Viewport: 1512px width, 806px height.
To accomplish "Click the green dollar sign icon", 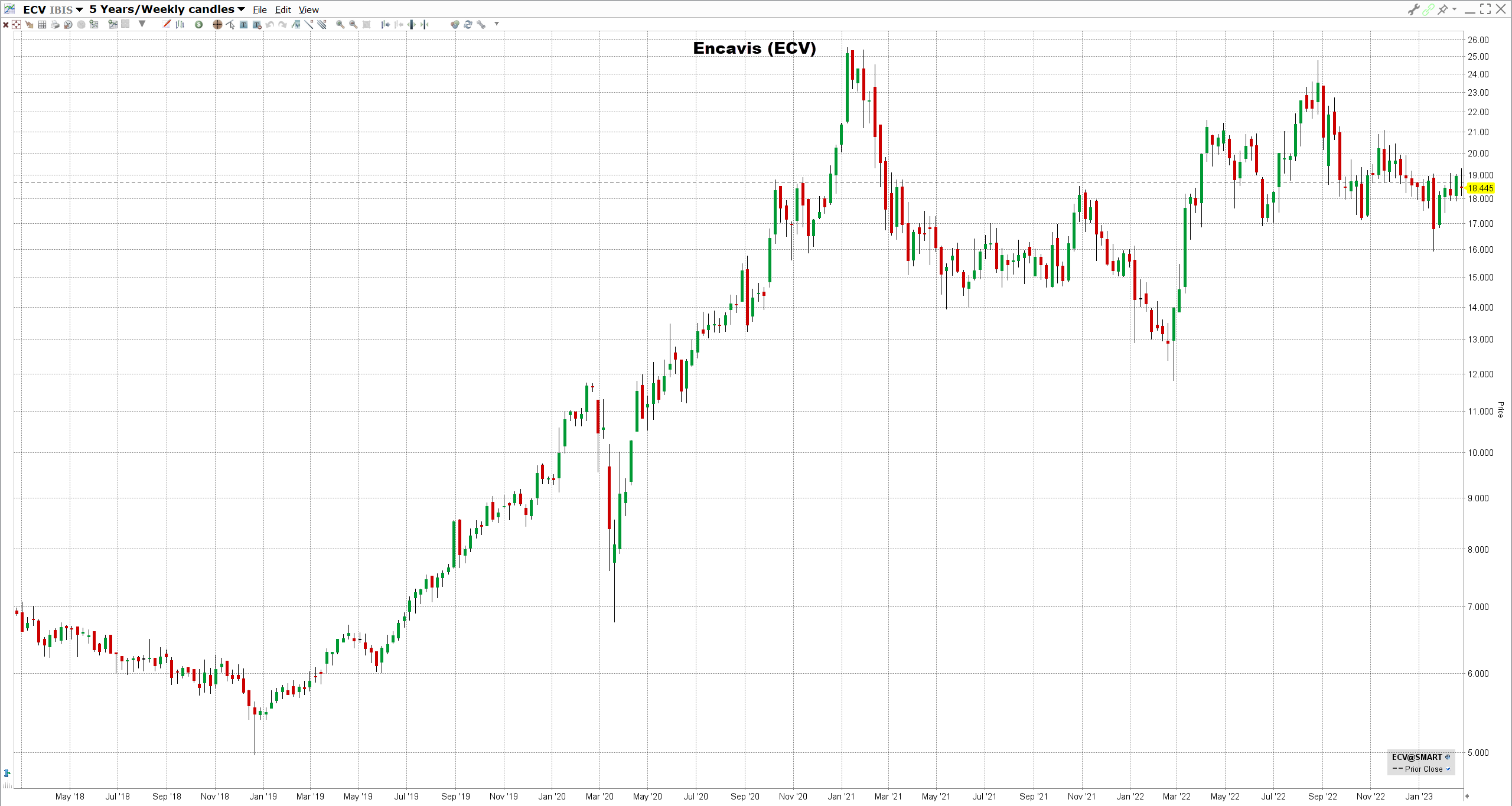I will 198,24.
